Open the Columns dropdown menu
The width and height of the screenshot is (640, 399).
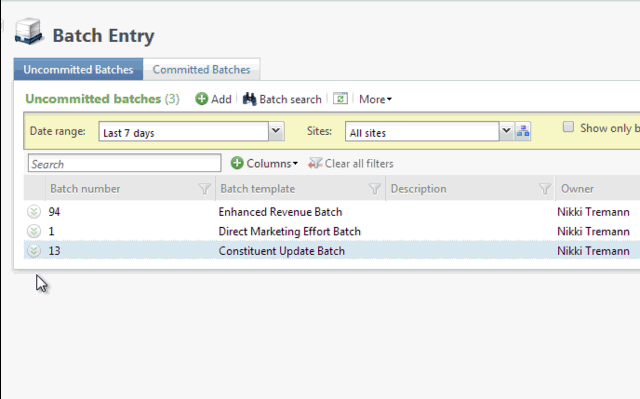click(264, 163)
